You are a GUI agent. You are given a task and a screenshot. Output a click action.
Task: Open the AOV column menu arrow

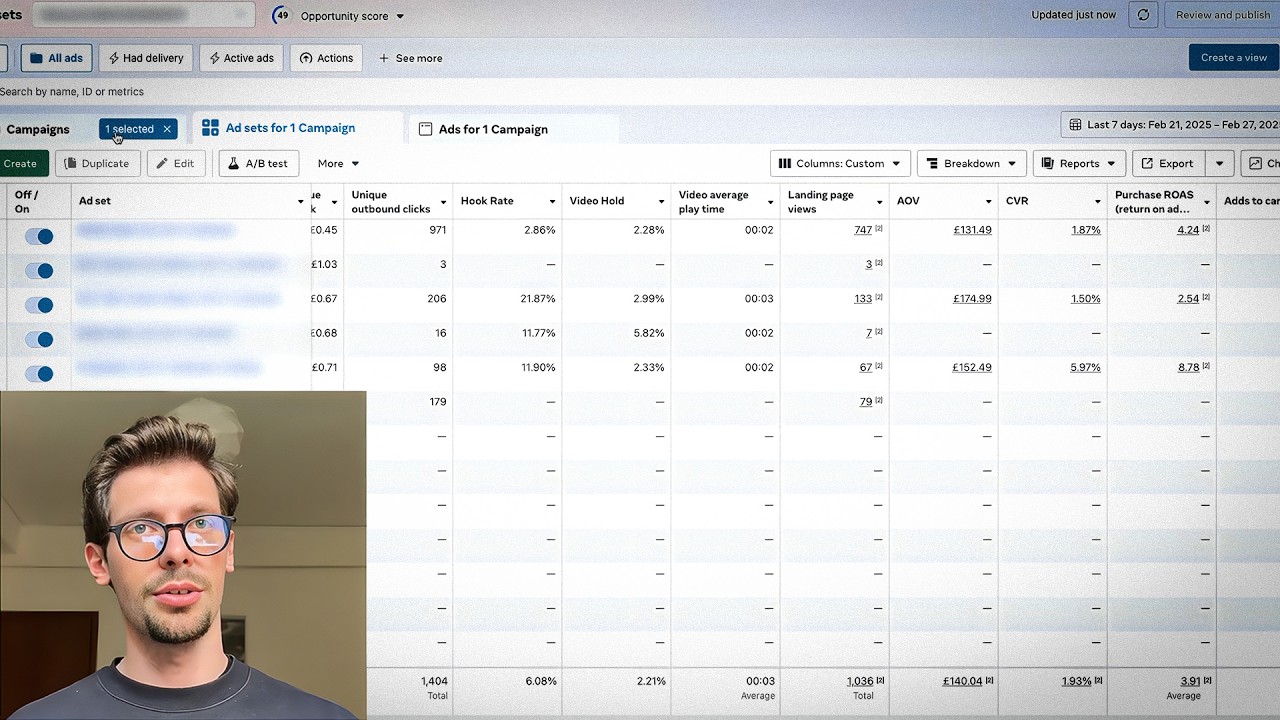click(x=988, y=202)
